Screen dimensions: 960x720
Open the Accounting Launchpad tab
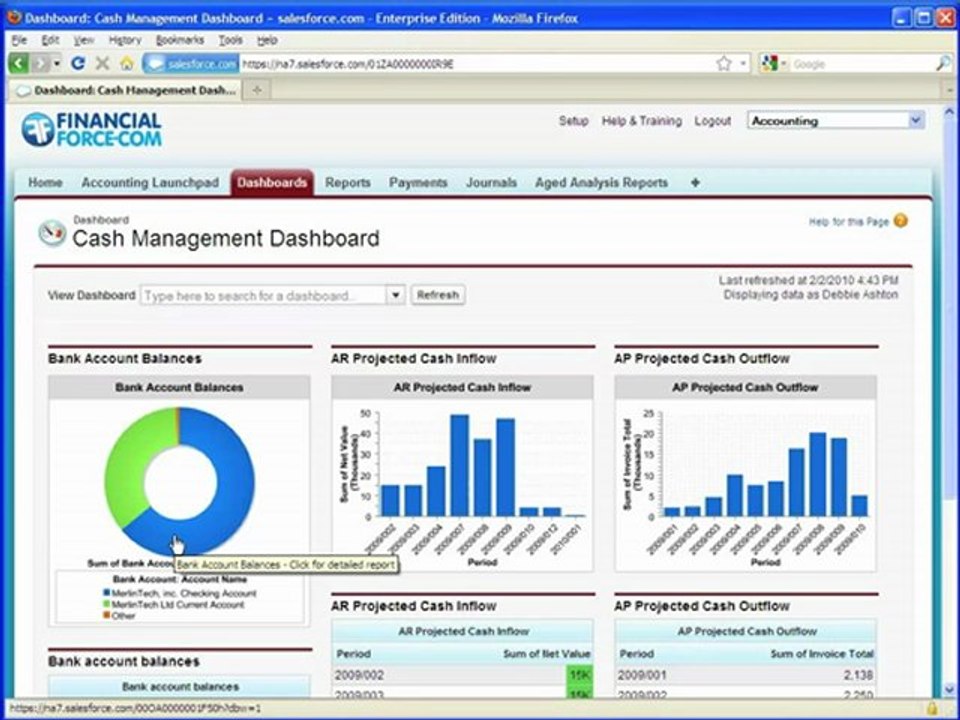click(150, 182)
